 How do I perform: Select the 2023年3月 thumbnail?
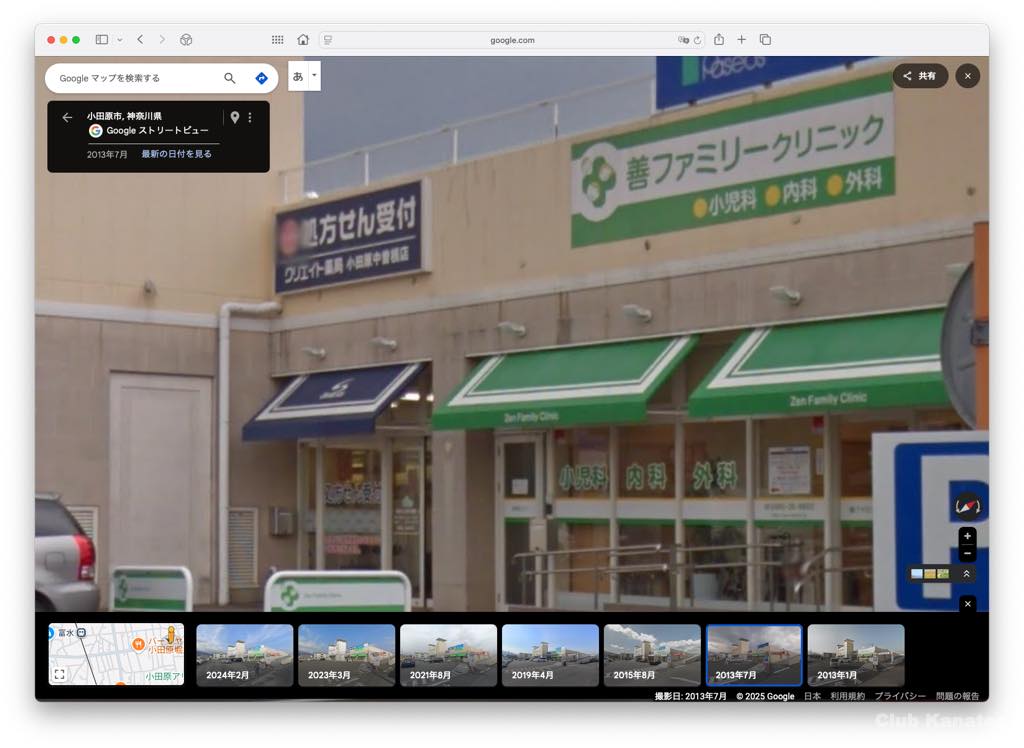[346, 655]
